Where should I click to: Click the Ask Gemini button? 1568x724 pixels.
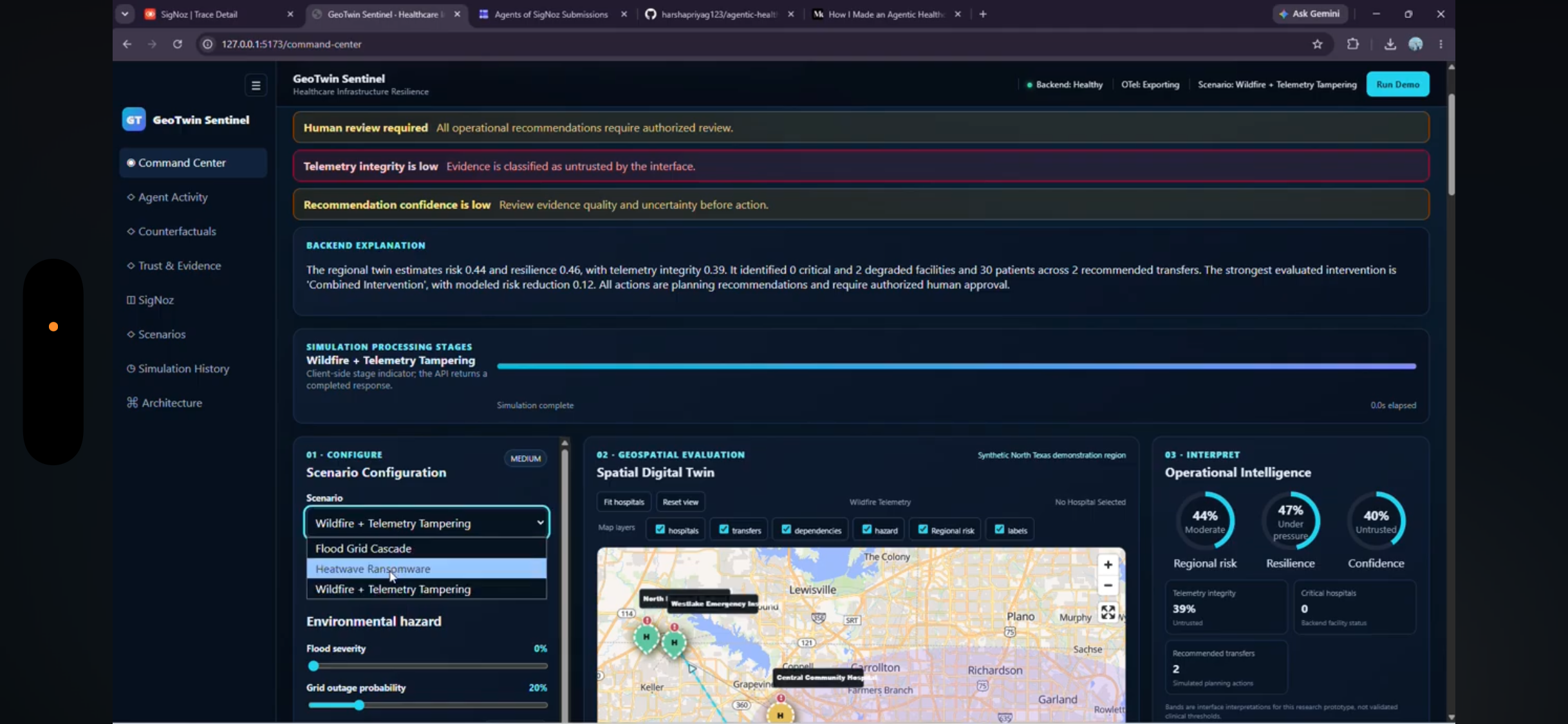coord(1310,14)
